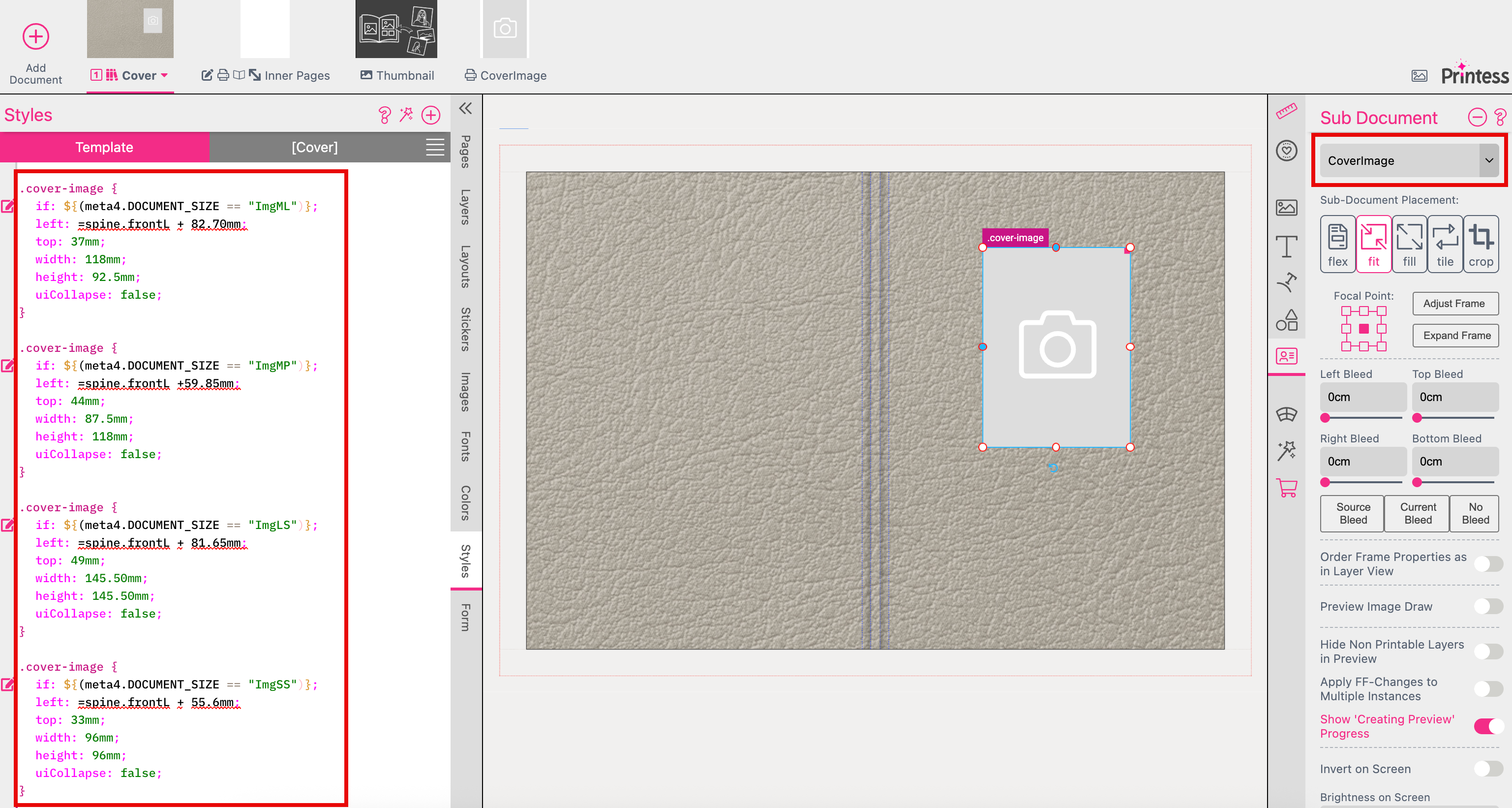Image resolution: width=1512 pixels, height=808 pixels.
Task: Open the Stickers side tab
Action: click(465, 329)
